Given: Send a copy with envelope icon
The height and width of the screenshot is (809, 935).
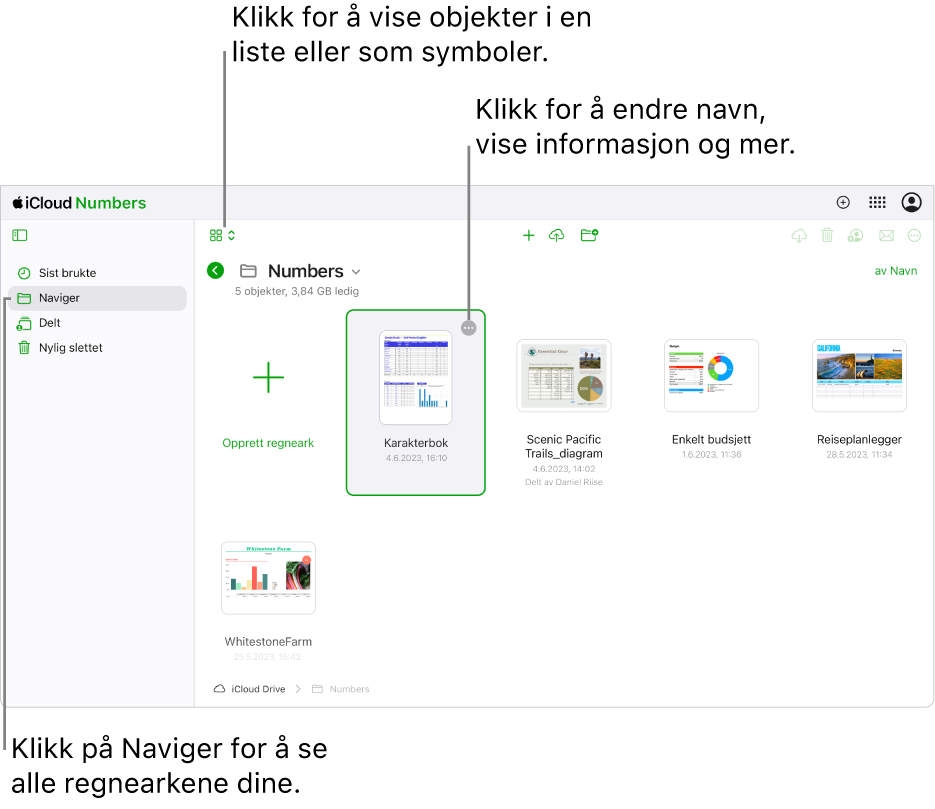Looking at the screenshot, I should click(x=887, y=235).
